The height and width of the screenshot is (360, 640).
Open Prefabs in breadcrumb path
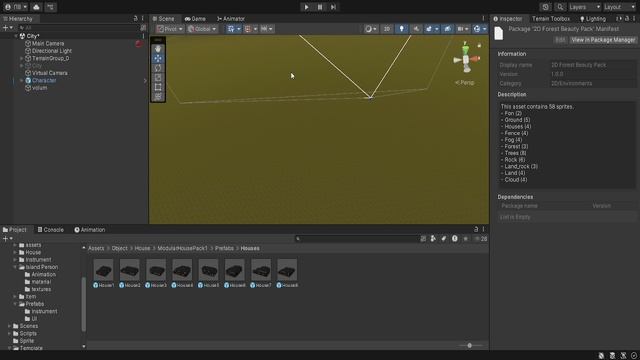click(x=224, y=248)
